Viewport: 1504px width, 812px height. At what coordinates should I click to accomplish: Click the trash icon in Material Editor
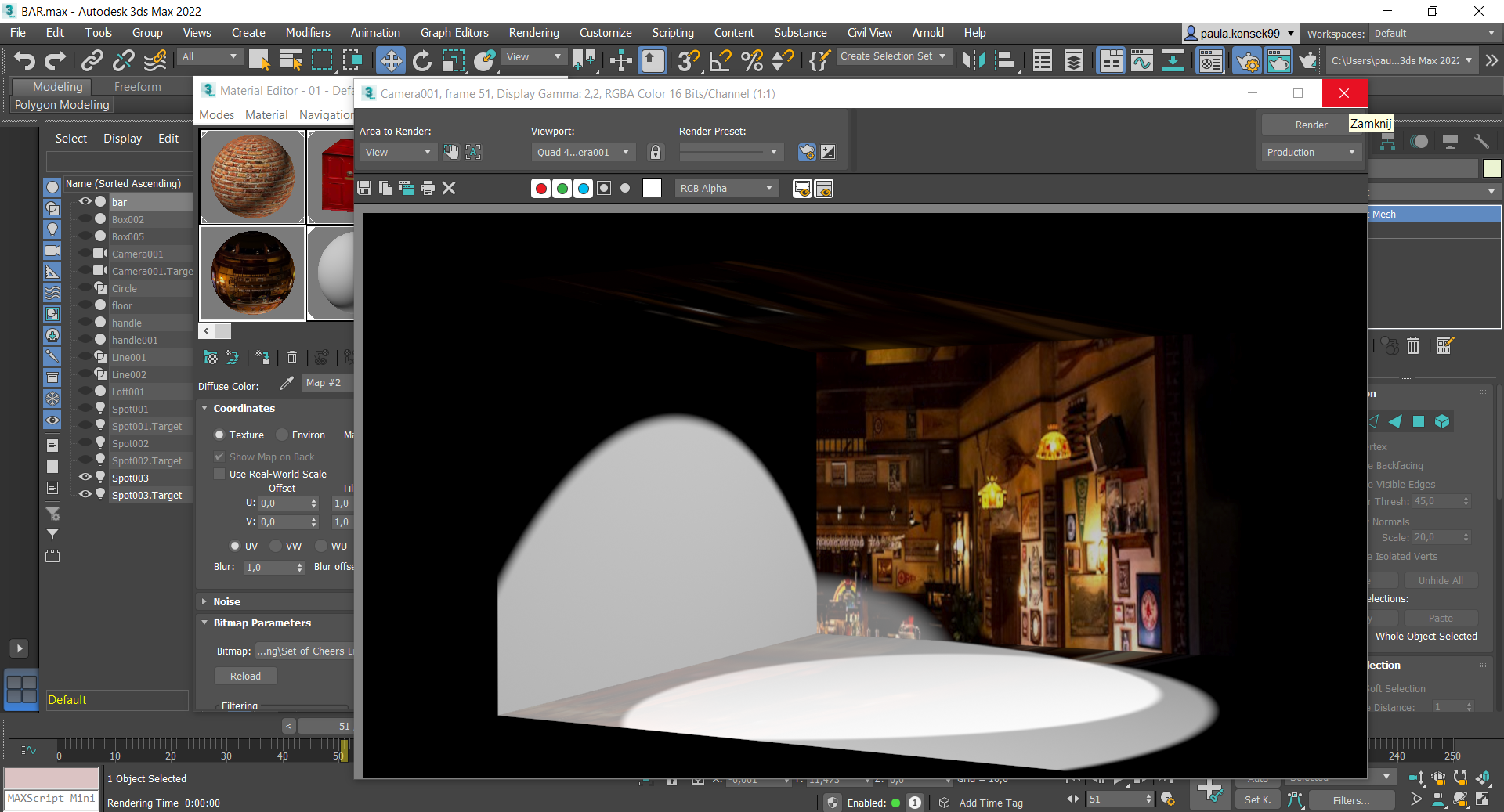click(x=292, y=357)
